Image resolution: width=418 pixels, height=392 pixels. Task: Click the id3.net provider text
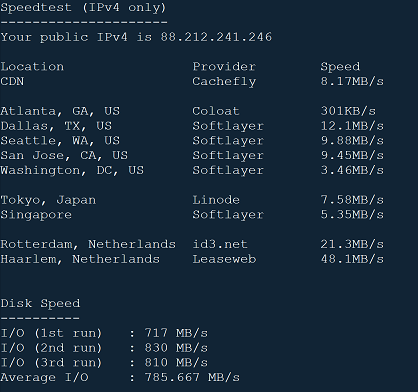[220, 244]
